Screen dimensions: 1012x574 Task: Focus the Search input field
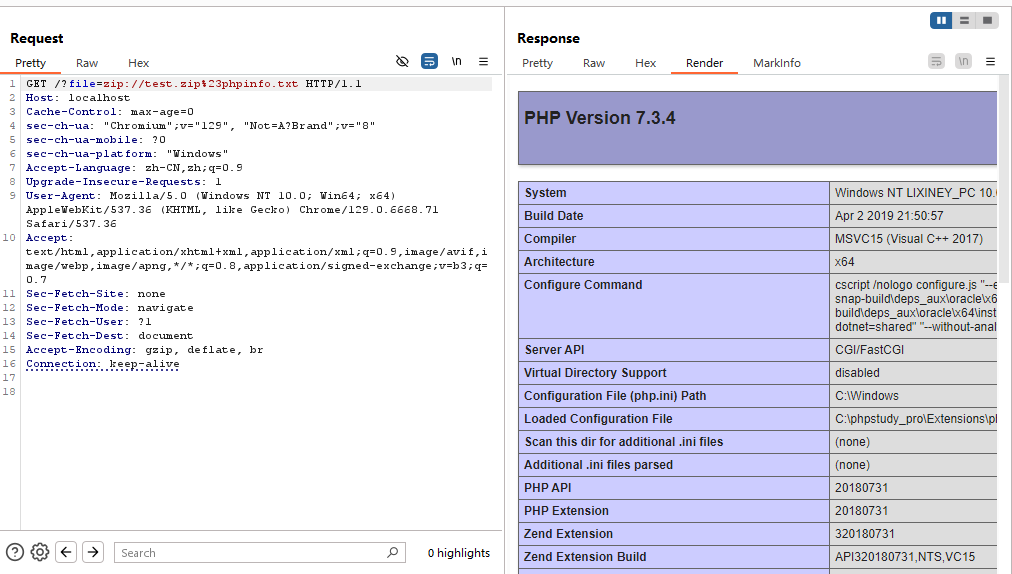(x=250, y=553)
